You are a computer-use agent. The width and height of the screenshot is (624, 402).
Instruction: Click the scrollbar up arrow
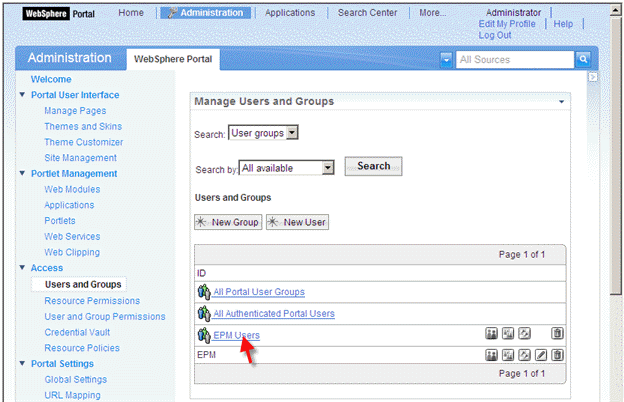[x=616, y=10]
